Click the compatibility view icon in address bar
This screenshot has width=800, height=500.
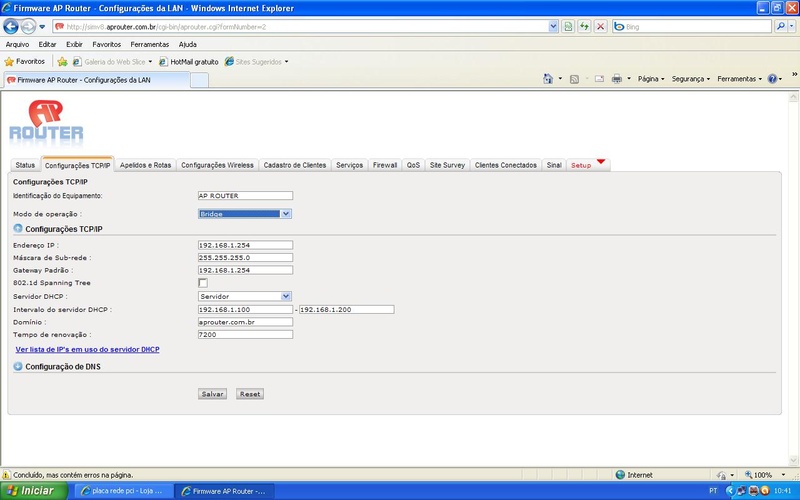pos(568,27)
